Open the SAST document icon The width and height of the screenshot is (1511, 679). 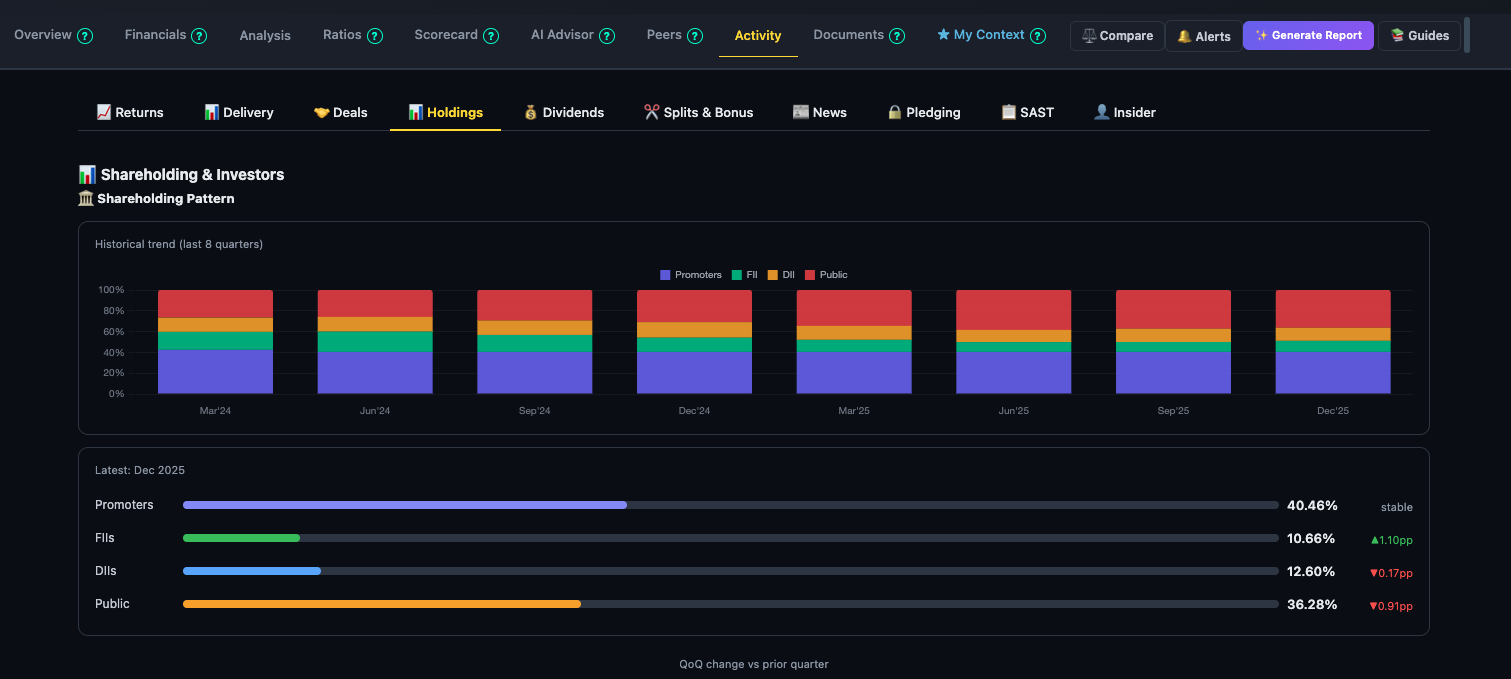pos(1008,112)
